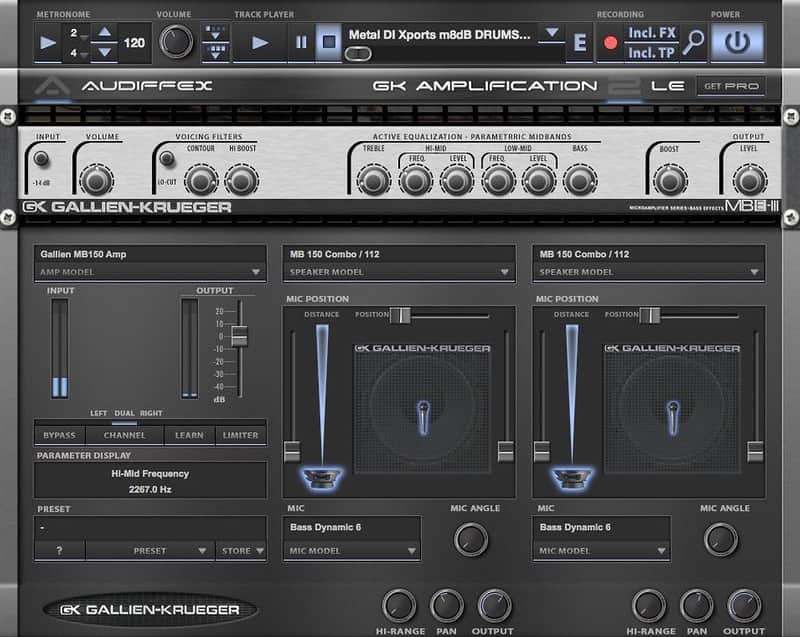Toggle Incl. FX recording option
800x637 pixels.
point(652,33)
